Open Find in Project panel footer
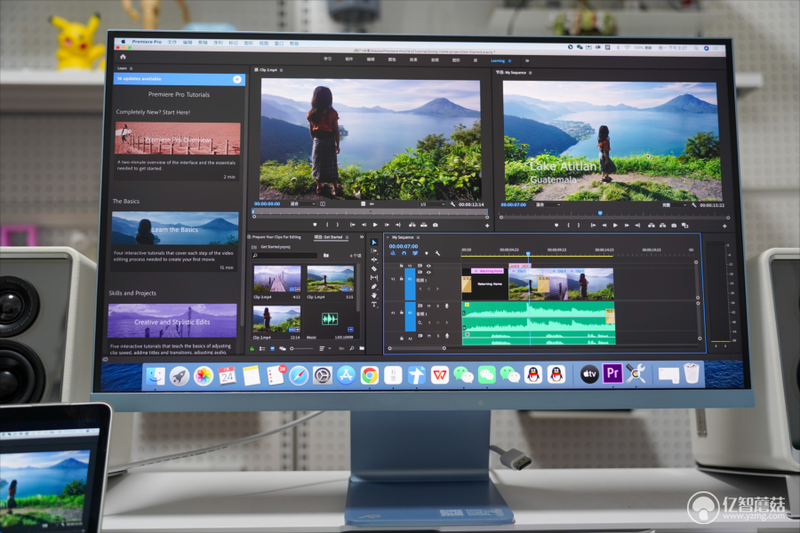Viewport: 800px width, 533px height. coord(352,348)
